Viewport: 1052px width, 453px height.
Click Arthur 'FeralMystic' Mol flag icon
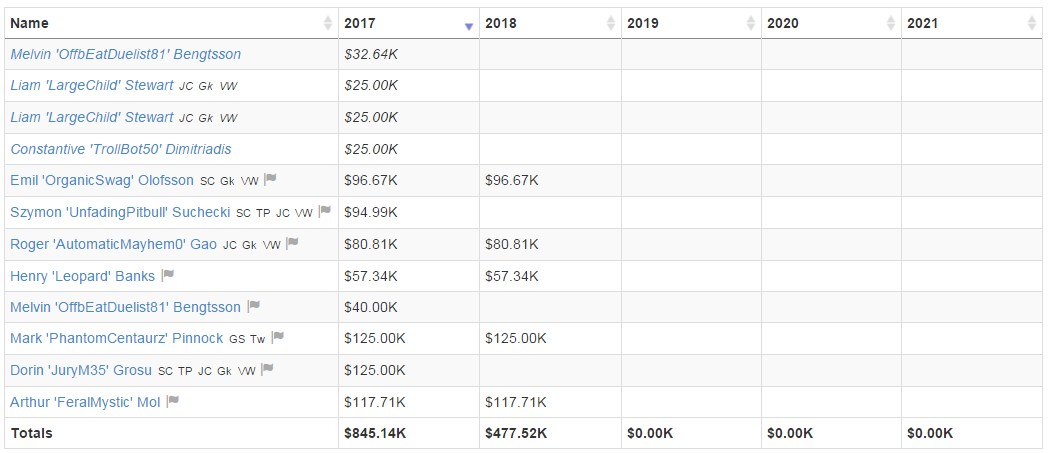[x=173, y=402]
